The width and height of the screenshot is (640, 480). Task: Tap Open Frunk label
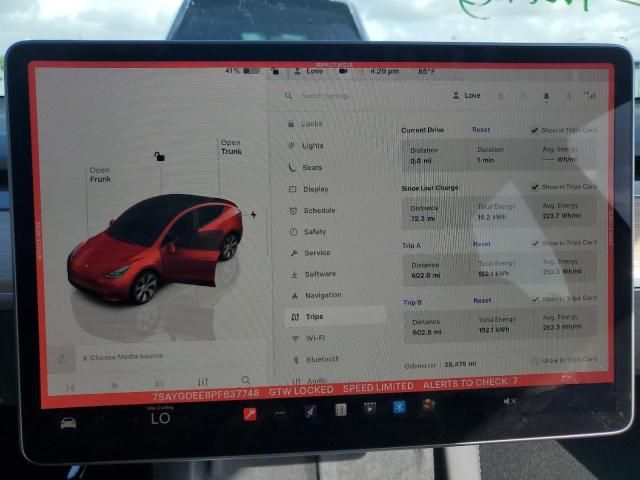click(100, 175)
